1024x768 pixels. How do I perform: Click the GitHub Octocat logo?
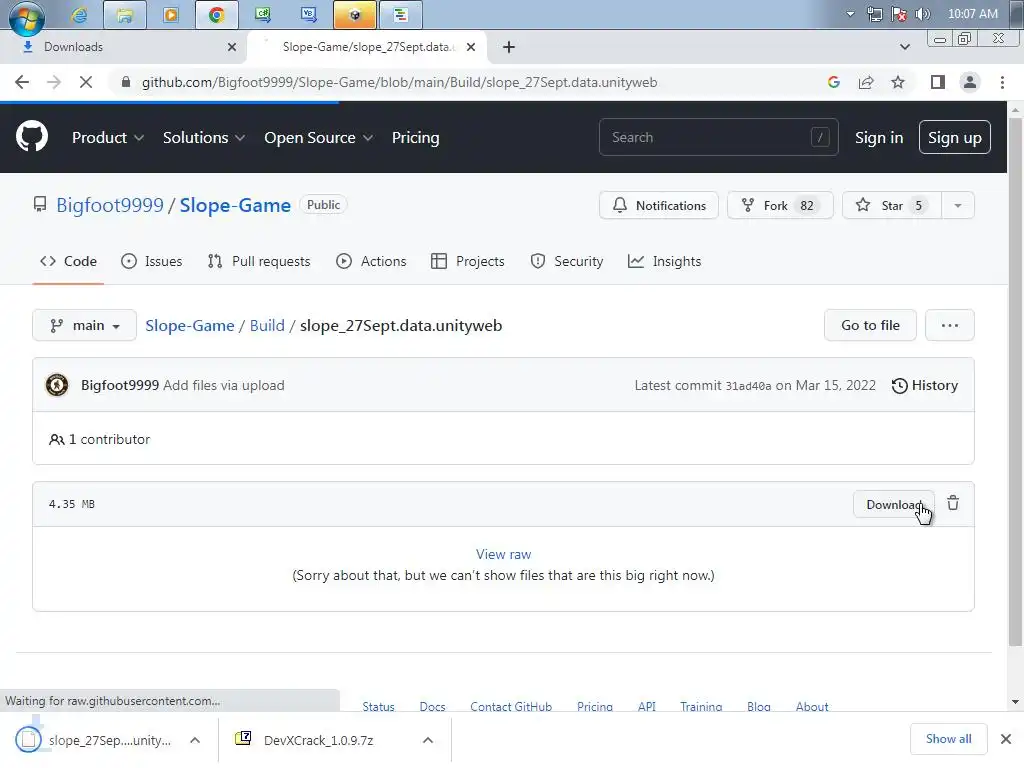[31, 137]
